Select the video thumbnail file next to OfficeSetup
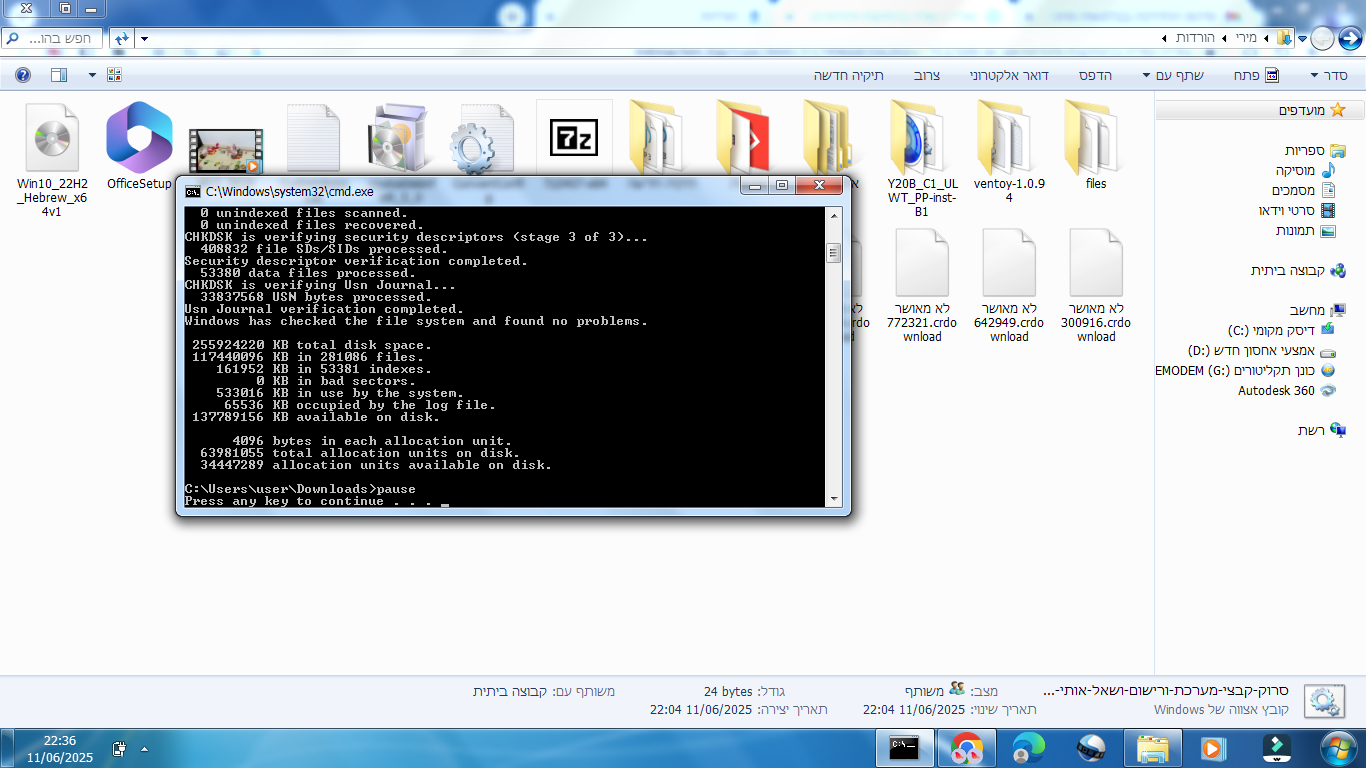The width and height of the screenshot is (1366, 768). click(226, 150)
